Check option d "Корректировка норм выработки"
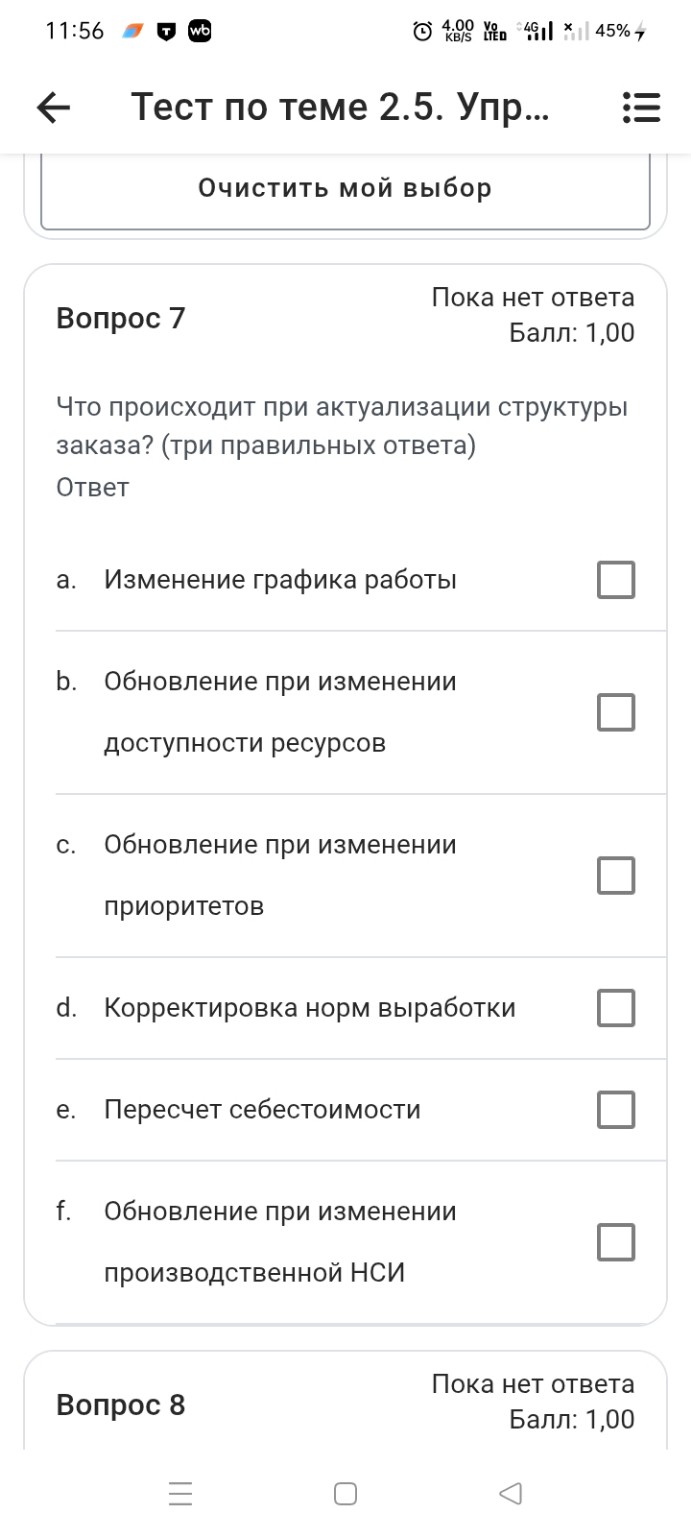The image size is (691, 1536). tap(618, 1008)
